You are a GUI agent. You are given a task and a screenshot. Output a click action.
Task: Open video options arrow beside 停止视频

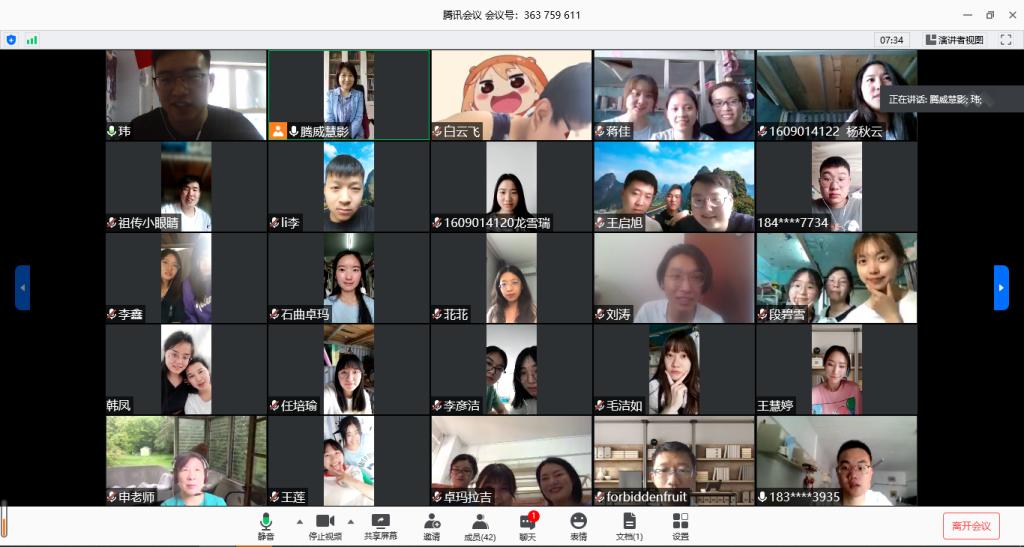350,522
